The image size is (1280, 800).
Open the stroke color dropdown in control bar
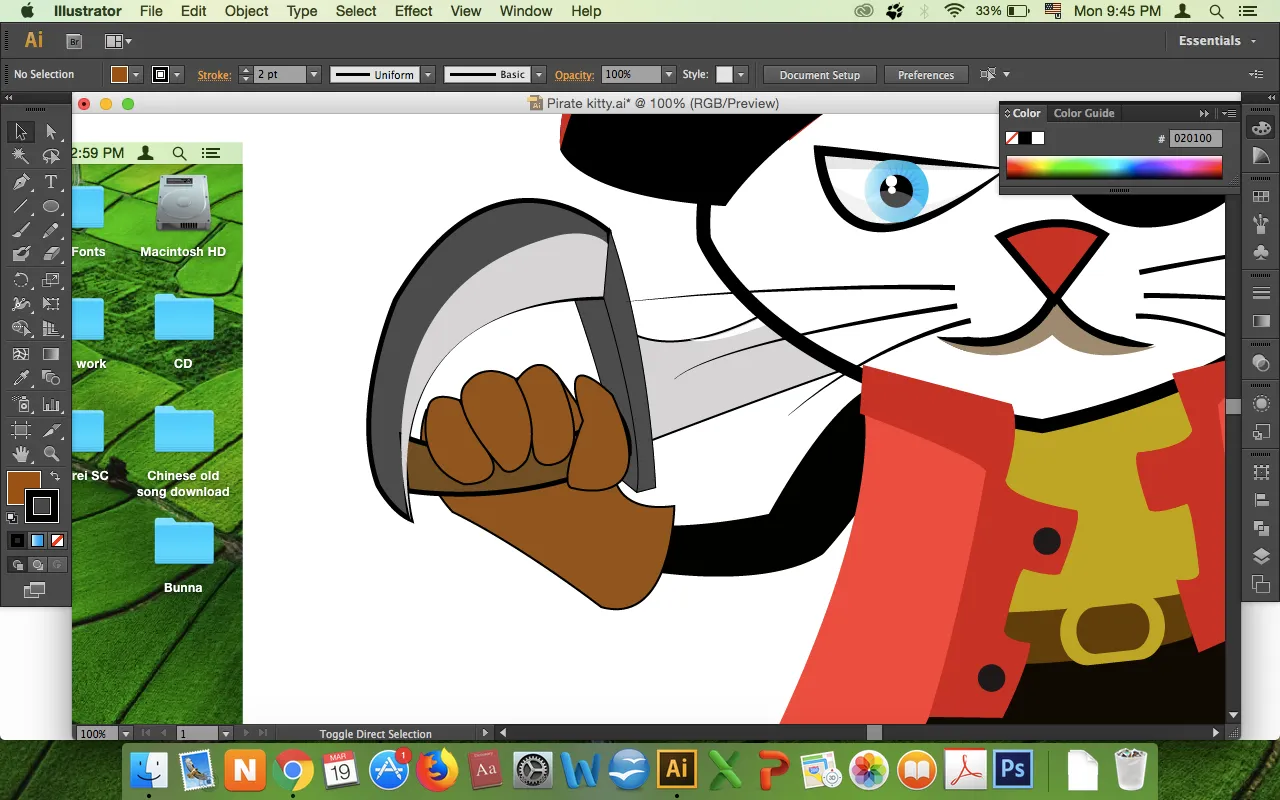[177, 75]
